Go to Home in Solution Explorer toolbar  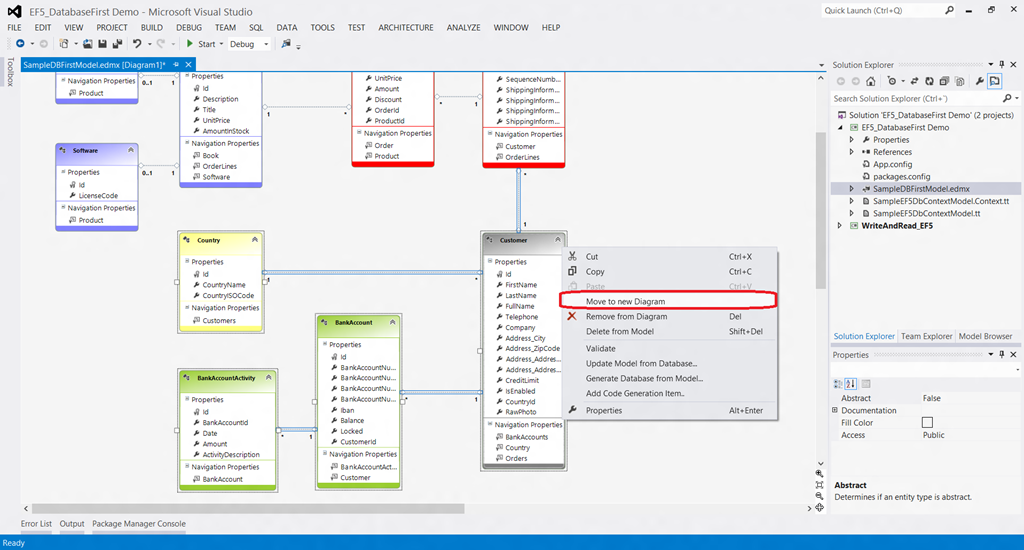click(x=871, y=82)
